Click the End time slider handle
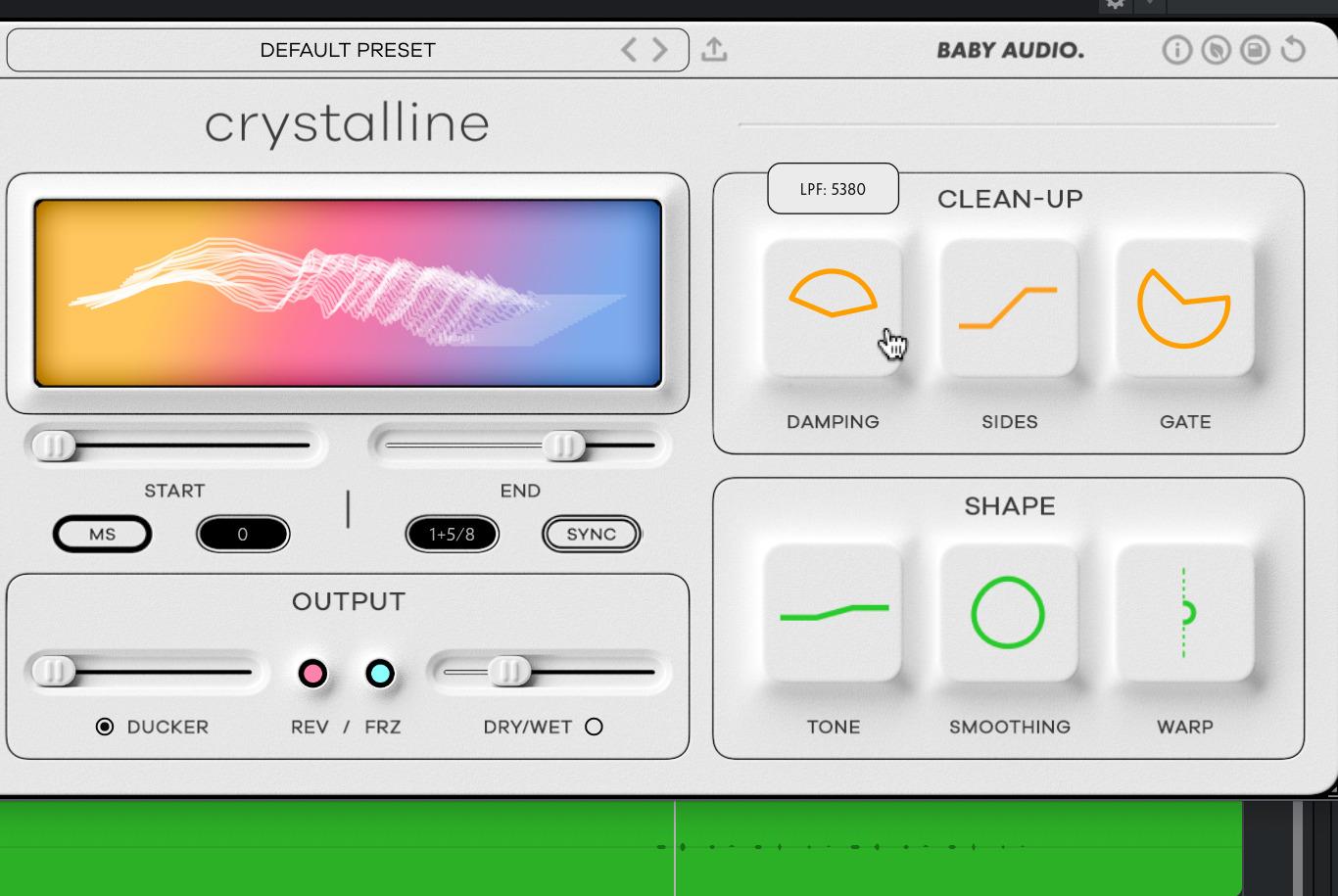The width and height of the screenshot is (1338, 896). pos(564,446)
